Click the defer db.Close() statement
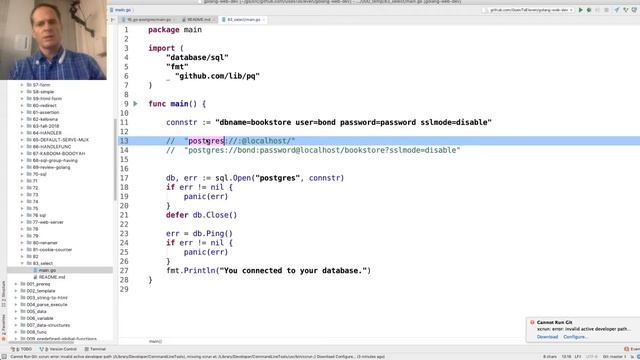The image size is (640, 360). point(201,215)
